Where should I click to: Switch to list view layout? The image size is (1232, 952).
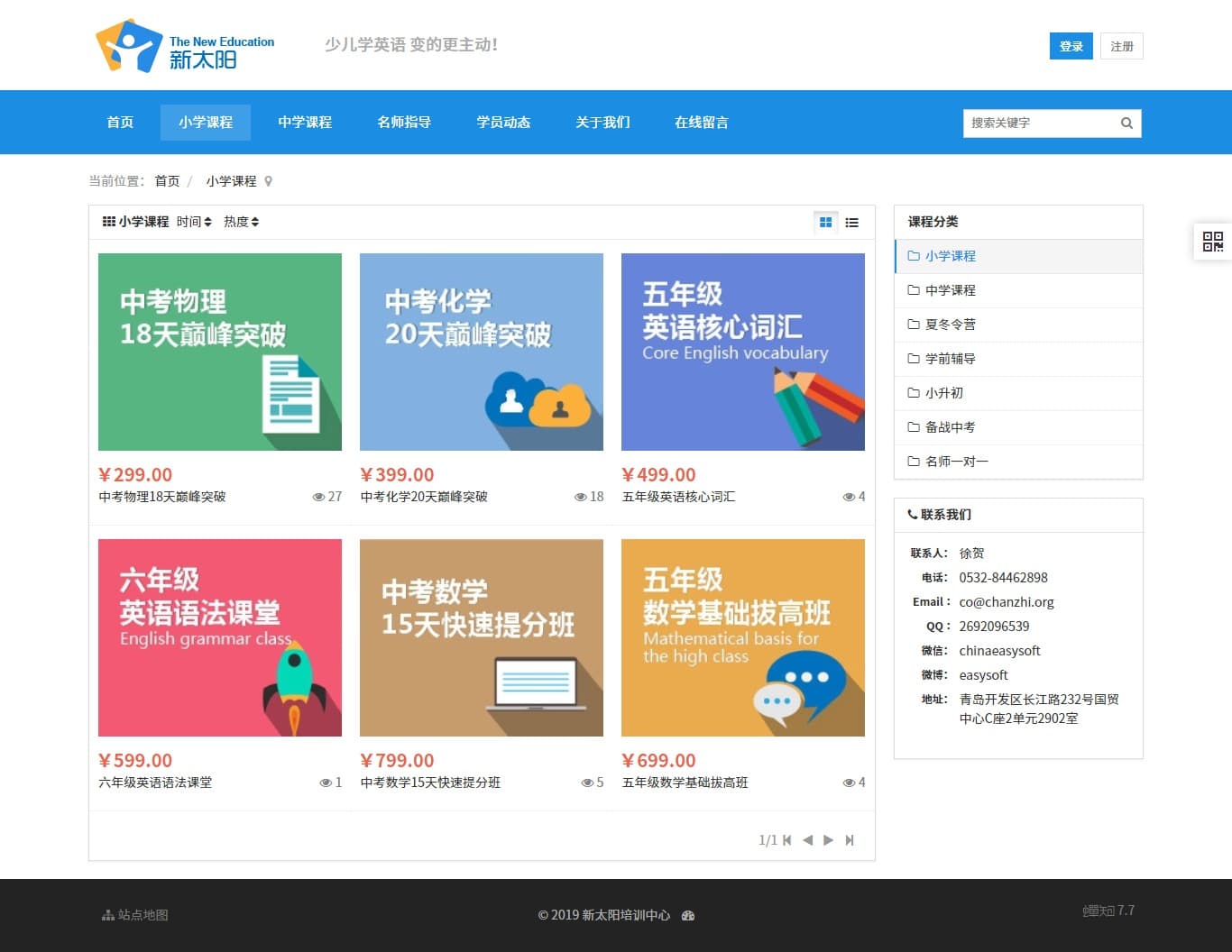coord(851,222)
